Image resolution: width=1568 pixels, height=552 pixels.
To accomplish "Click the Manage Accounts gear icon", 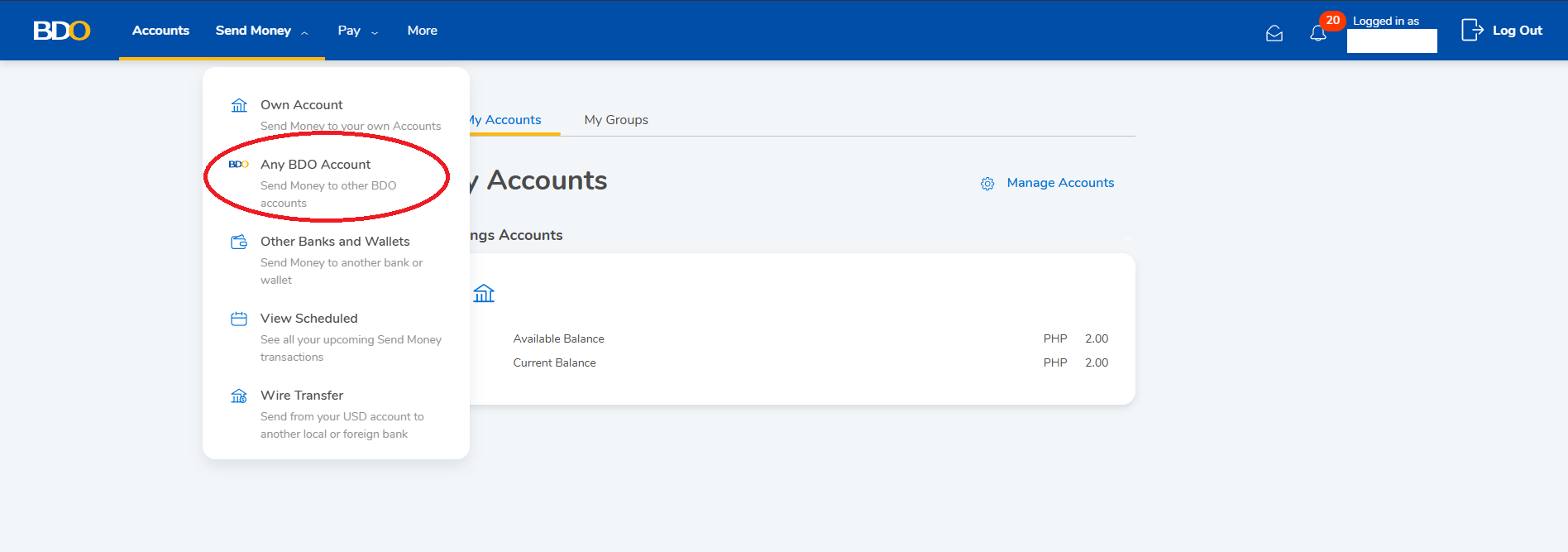I will [x=987, y=184].
